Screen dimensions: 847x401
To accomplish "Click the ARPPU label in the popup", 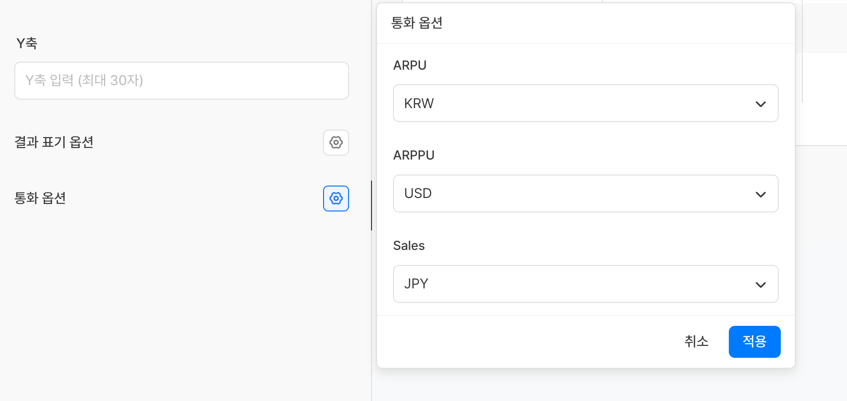I will pos(414,155).
